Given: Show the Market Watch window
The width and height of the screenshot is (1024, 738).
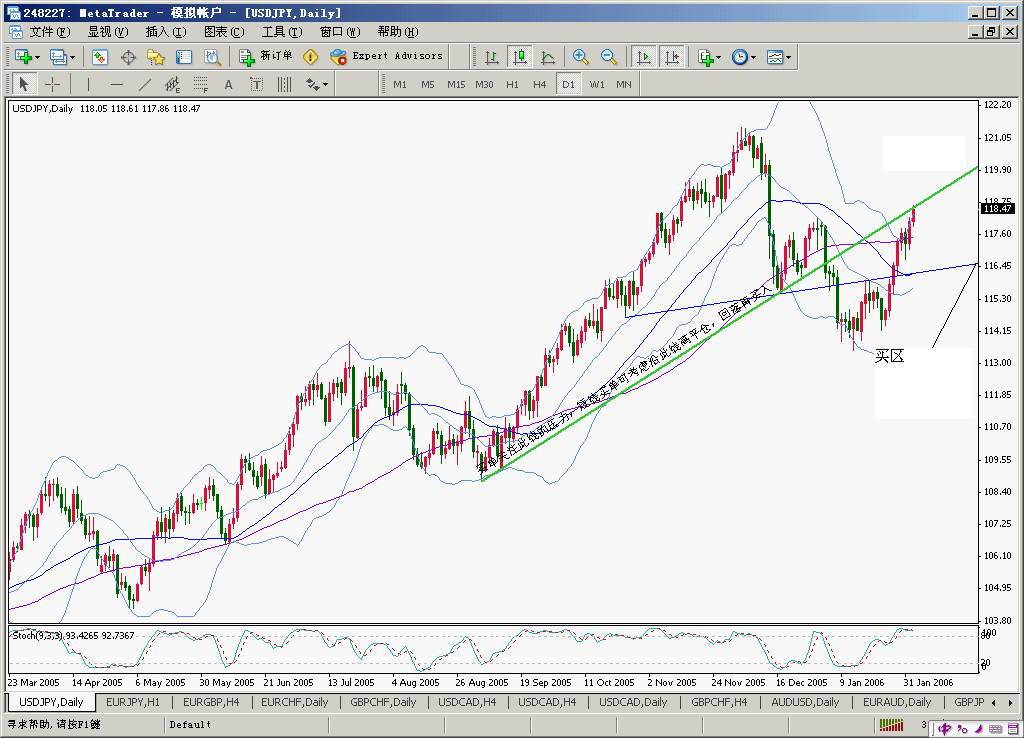Looking at the screenshot, I should point(100,57).
